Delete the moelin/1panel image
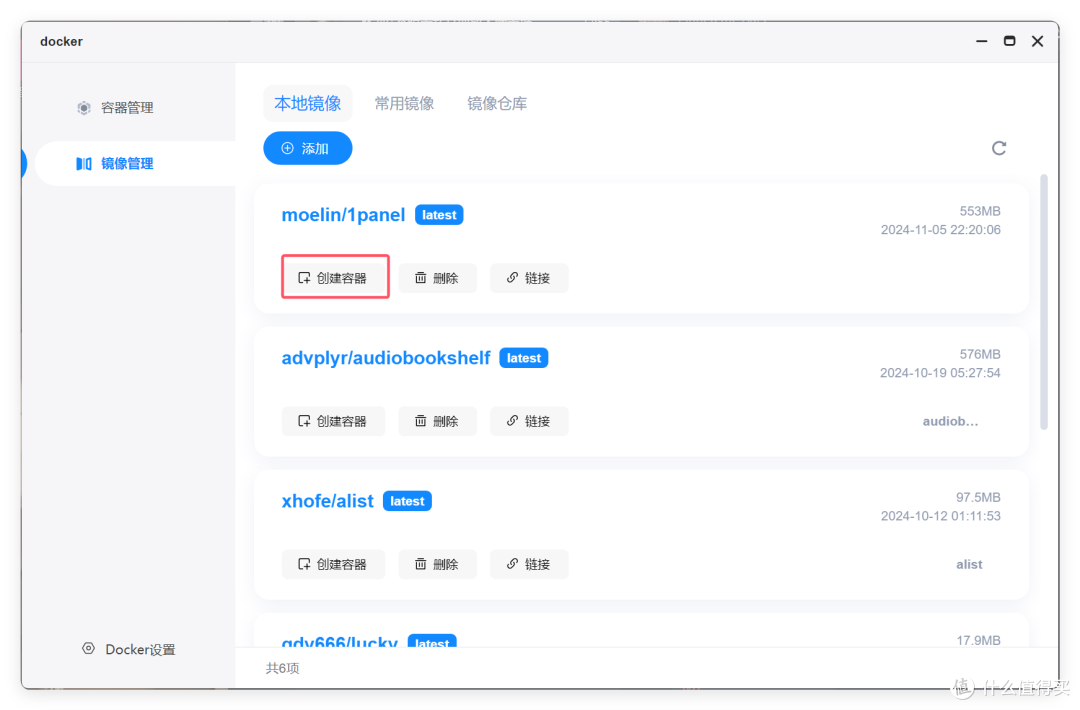The height and width of the screenshot is (710, 1080). [x=437, y=278]
